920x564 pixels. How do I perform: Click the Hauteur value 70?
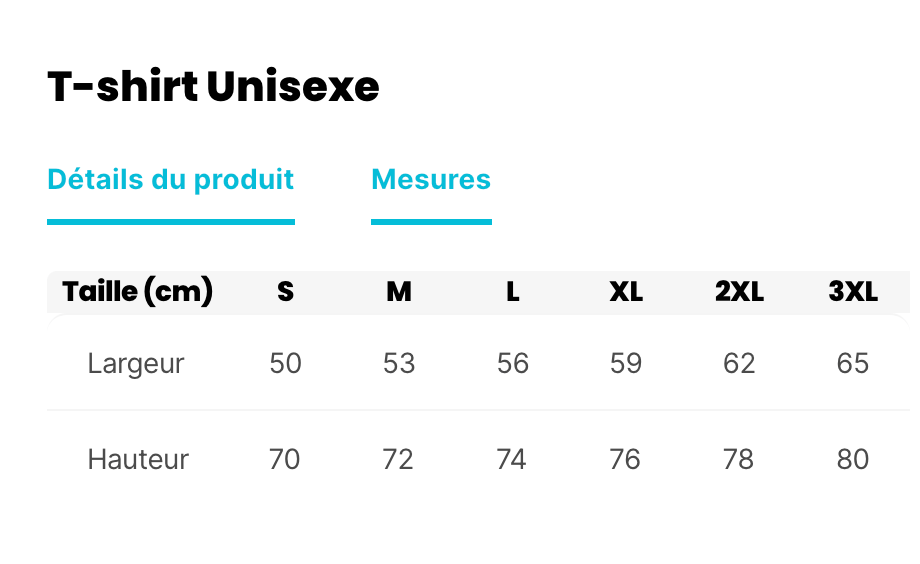[x=285, y=460]
